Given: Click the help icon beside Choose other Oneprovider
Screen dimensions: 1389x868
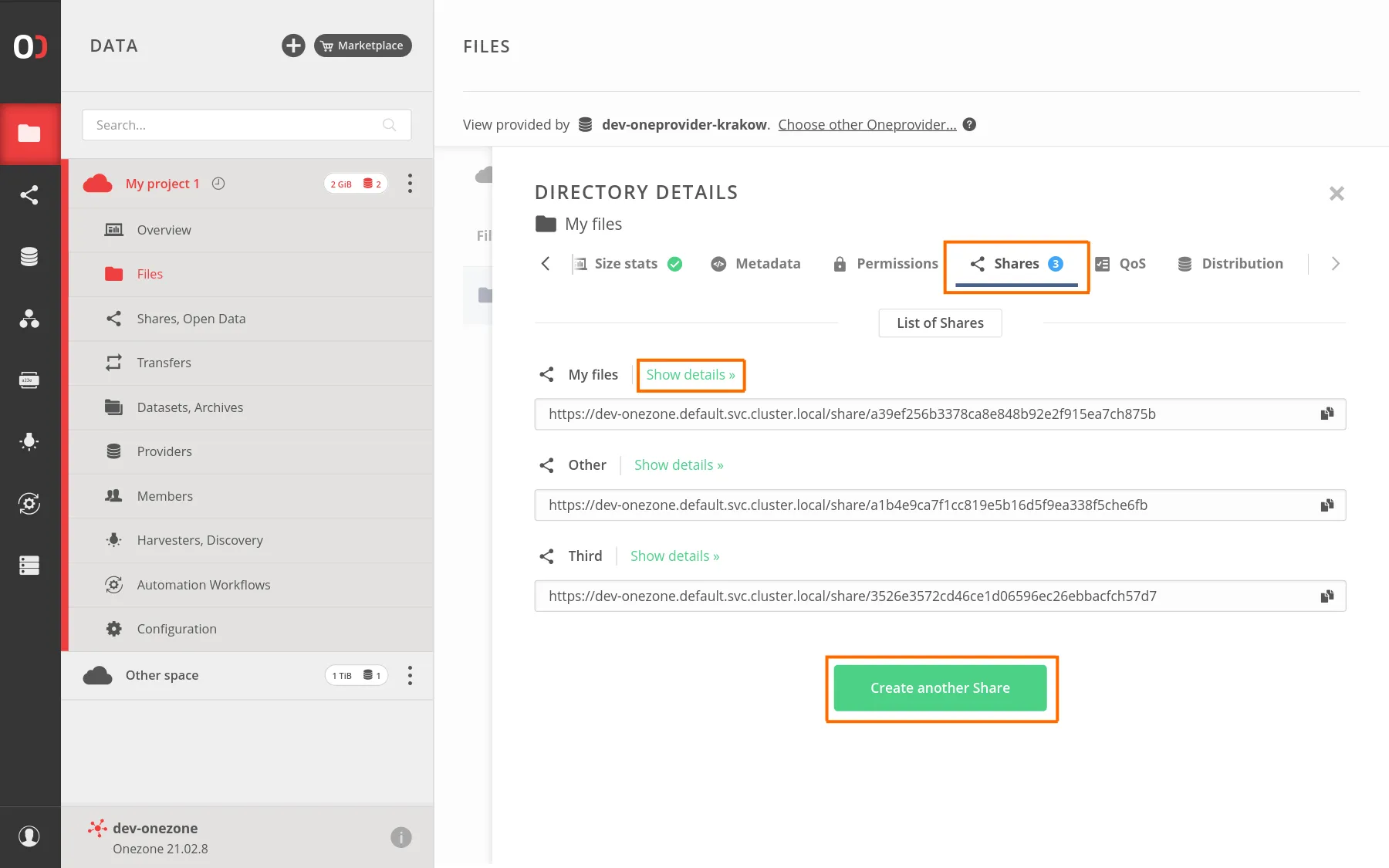Looking at the screenshot, I should [x=970, y=124].
